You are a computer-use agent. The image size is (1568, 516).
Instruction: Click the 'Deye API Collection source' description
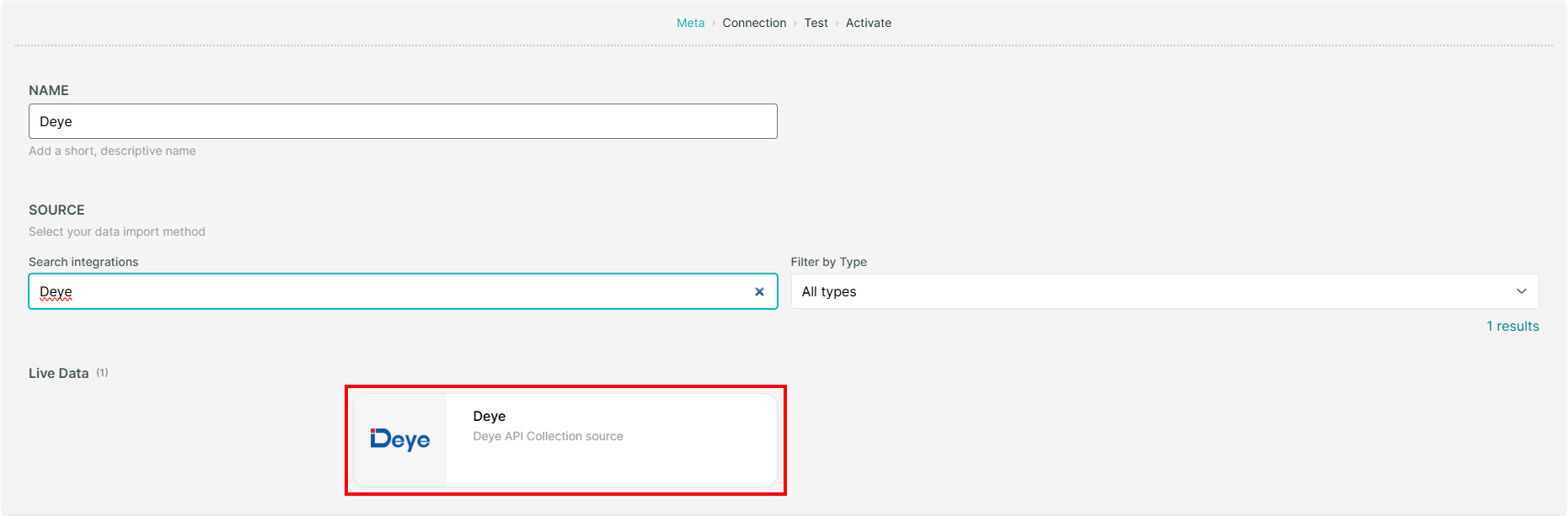click(x=548, y=436)
